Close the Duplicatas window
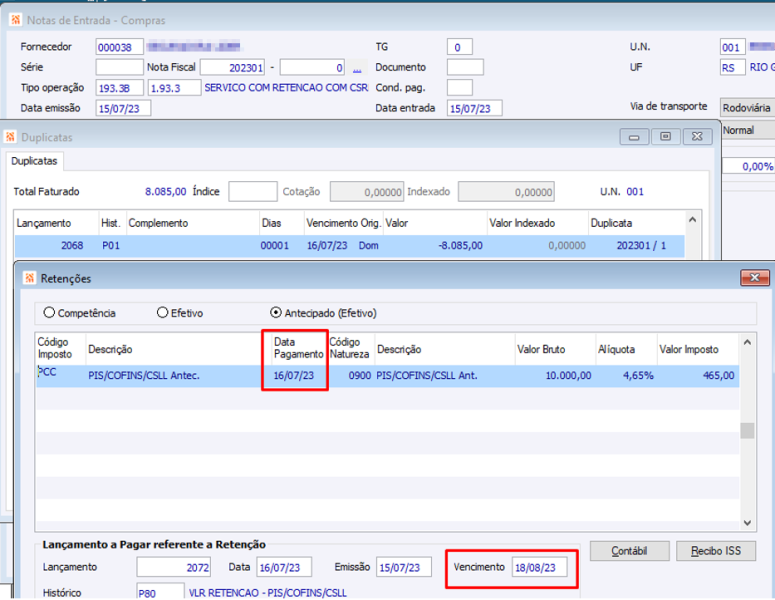The height and width of the screenshot is (600, 775). (697, 137)
